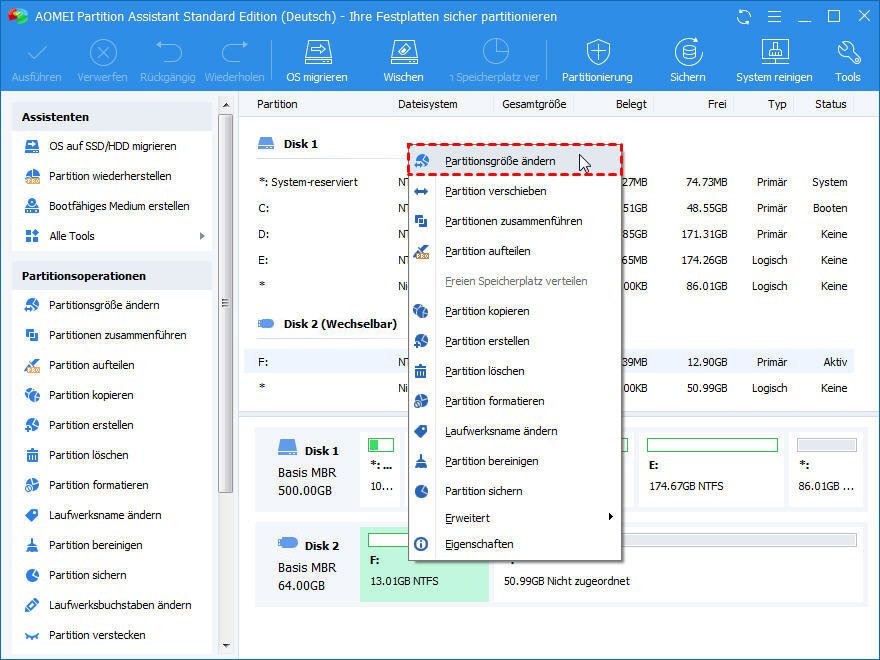Choose Partition verschieben in context menu

[x=515, y=191]
